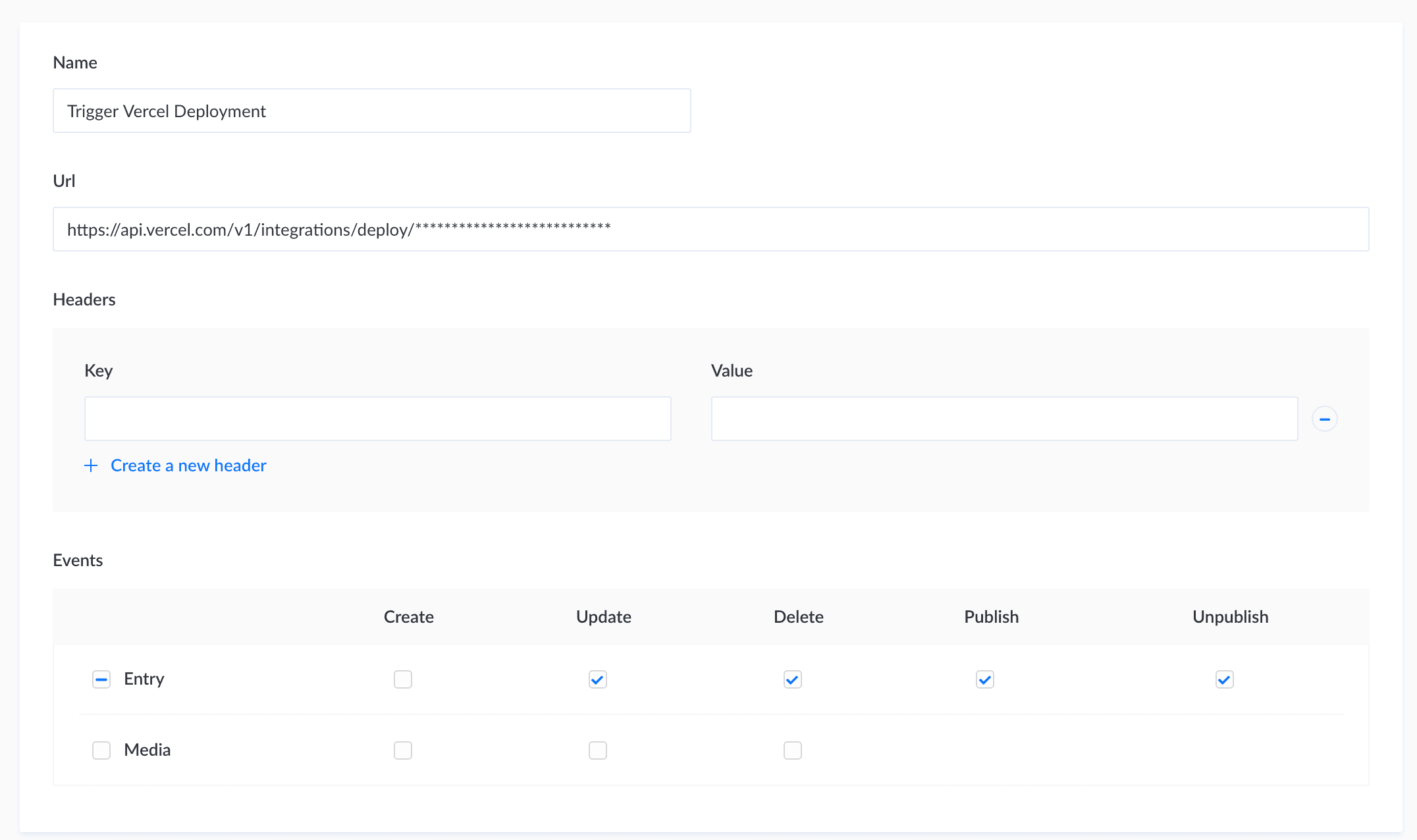1417x840 pixels.
Task: Toggle the Entry row master checkbox
Action: [x=101, y=679]
